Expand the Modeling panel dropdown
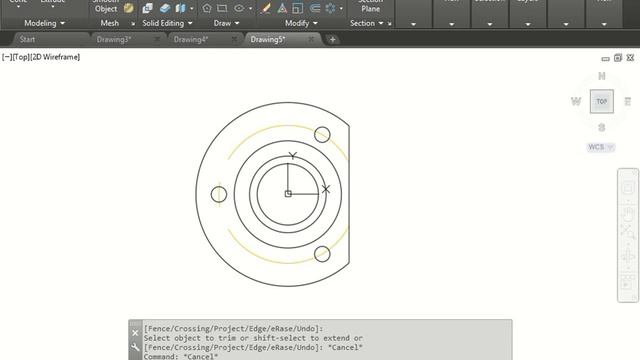This screenshot has width=640, height=360. (44, 23)
